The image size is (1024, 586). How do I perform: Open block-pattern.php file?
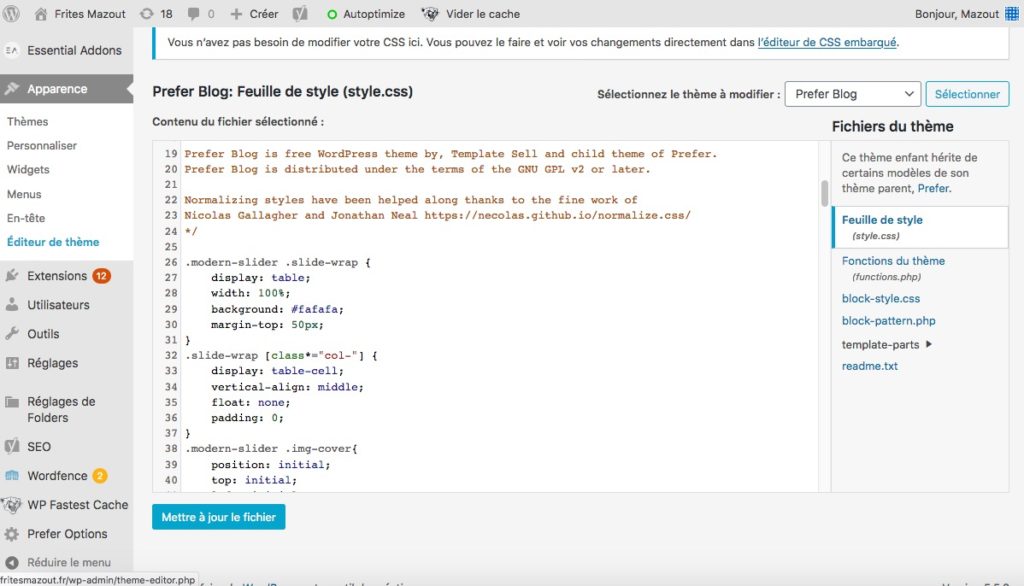click(889, 321)
